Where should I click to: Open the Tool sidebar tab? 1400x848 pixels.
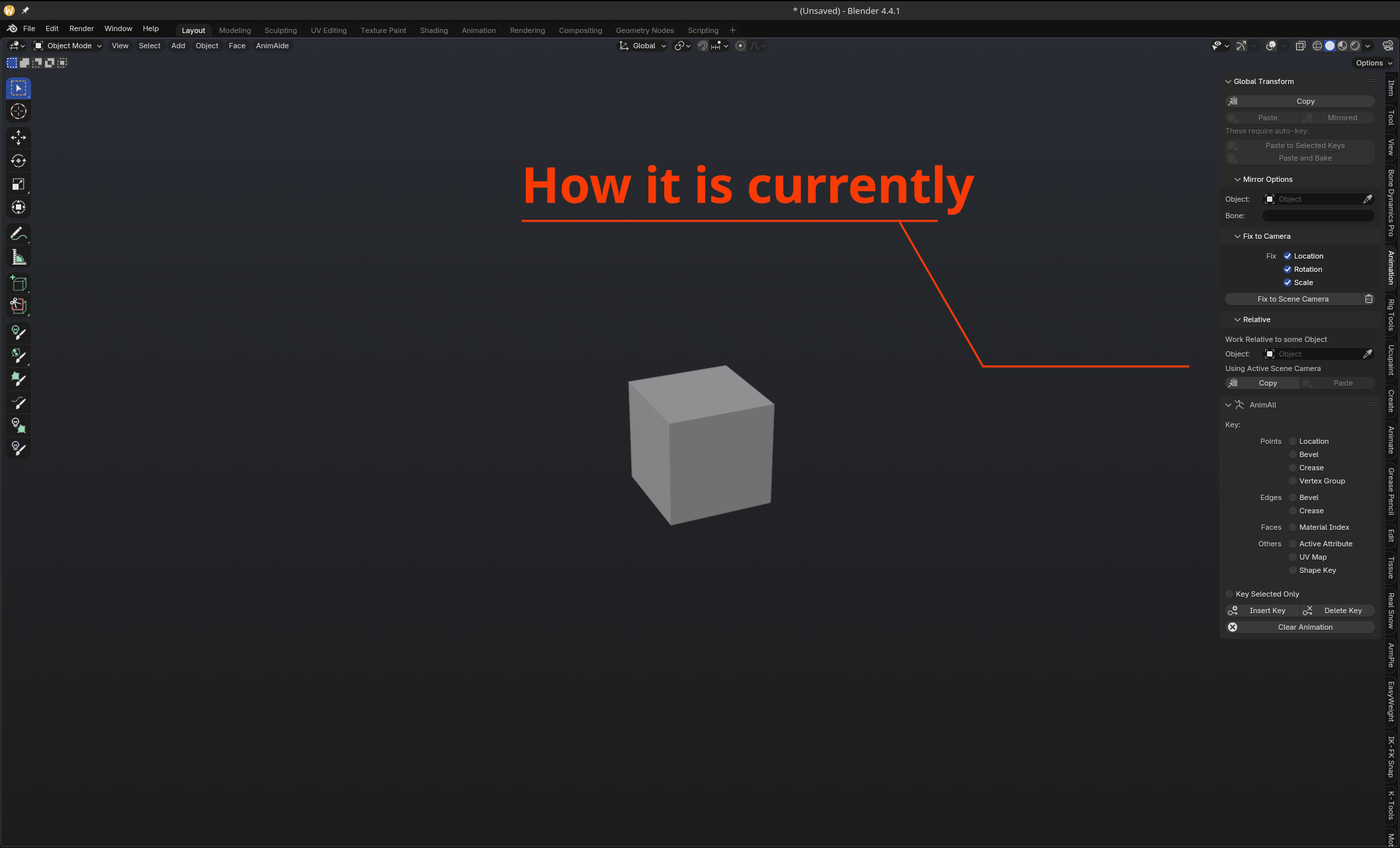[1391, 118]
